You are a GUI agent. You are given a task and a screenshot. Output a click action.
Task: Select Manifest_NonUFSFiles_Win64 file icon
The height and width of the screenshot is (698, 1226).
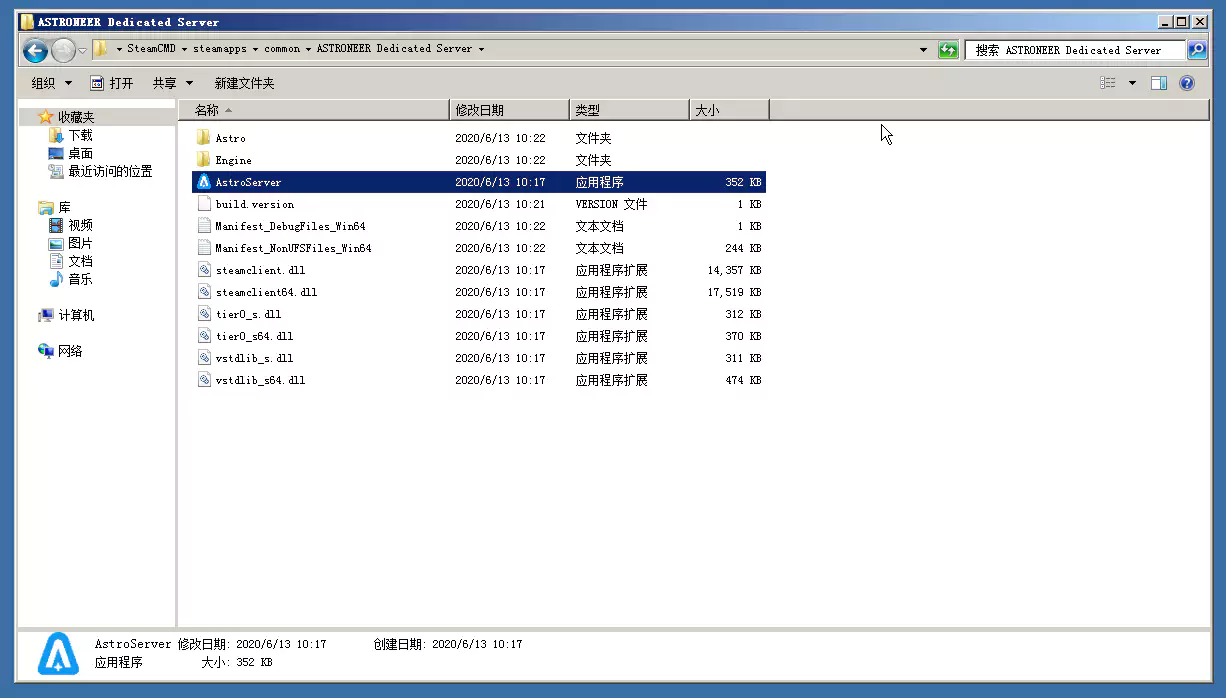[204, 248]
